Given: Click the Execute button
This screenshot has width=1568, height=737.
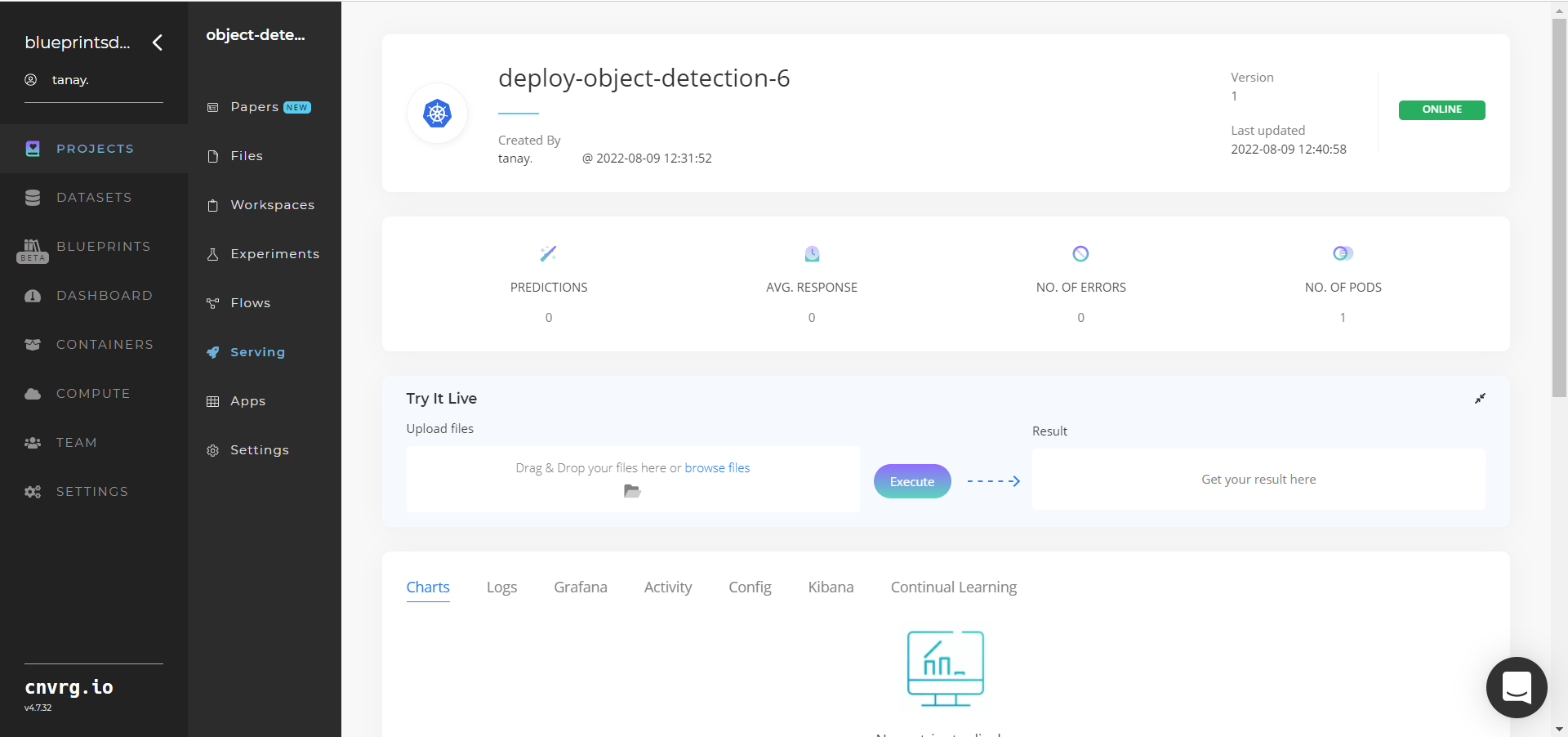Looking at the screenshot, I should [x=912, y=481].
